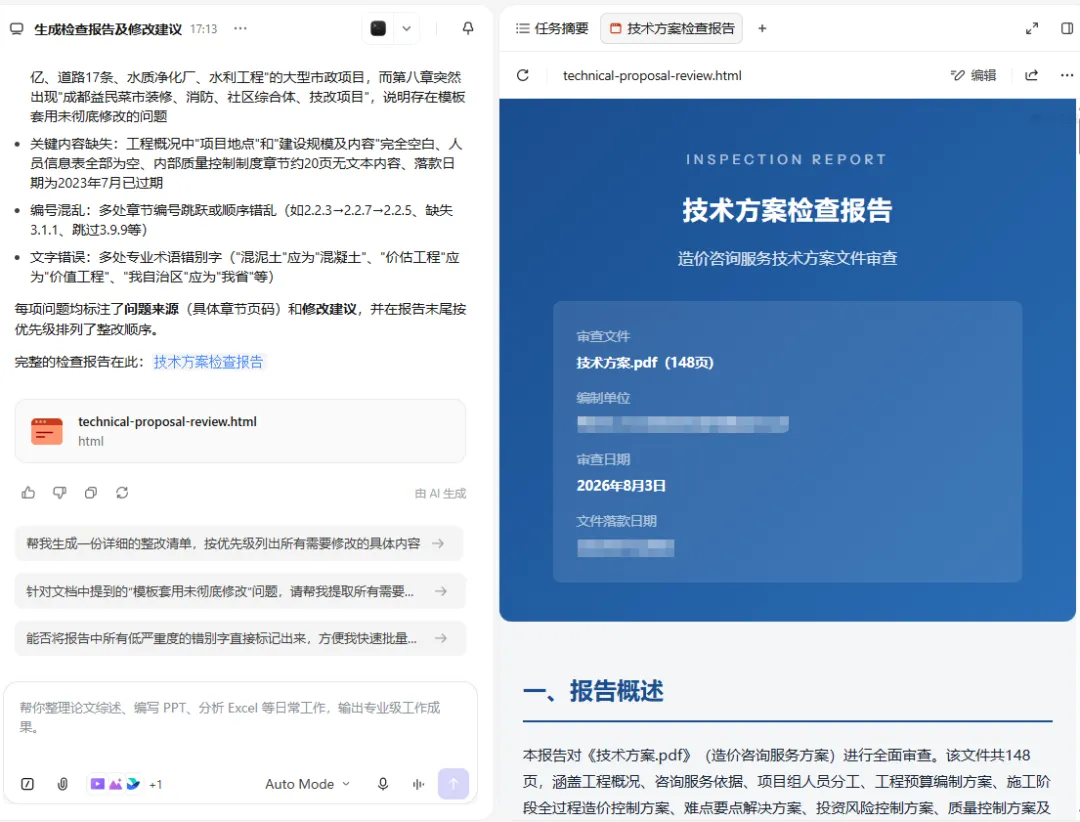Viewport: 1080px width, 822px height.
Task: Choose suggestion about 低严重度的错别字
Action: tap(240, 638)
